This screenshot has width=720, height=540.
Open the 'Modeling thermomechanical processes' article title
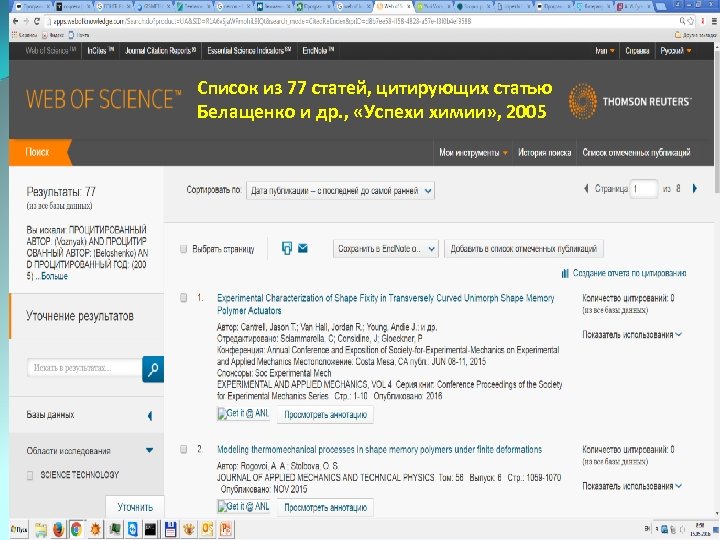379,449
